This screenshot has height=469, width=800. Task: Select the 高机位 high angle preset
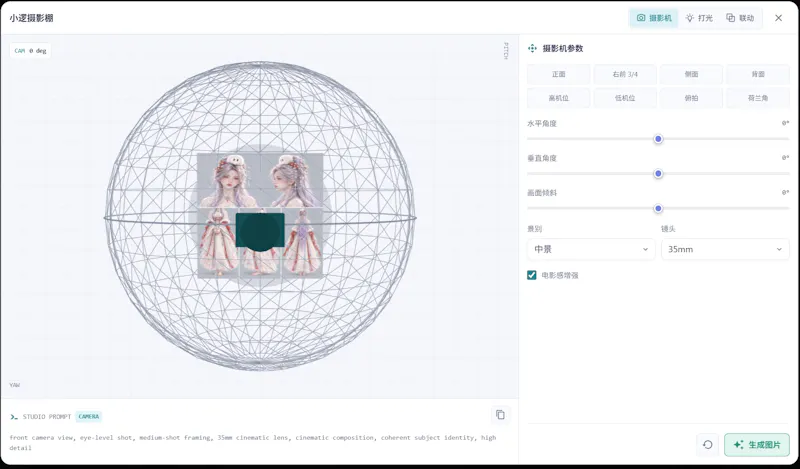(559, 98)
